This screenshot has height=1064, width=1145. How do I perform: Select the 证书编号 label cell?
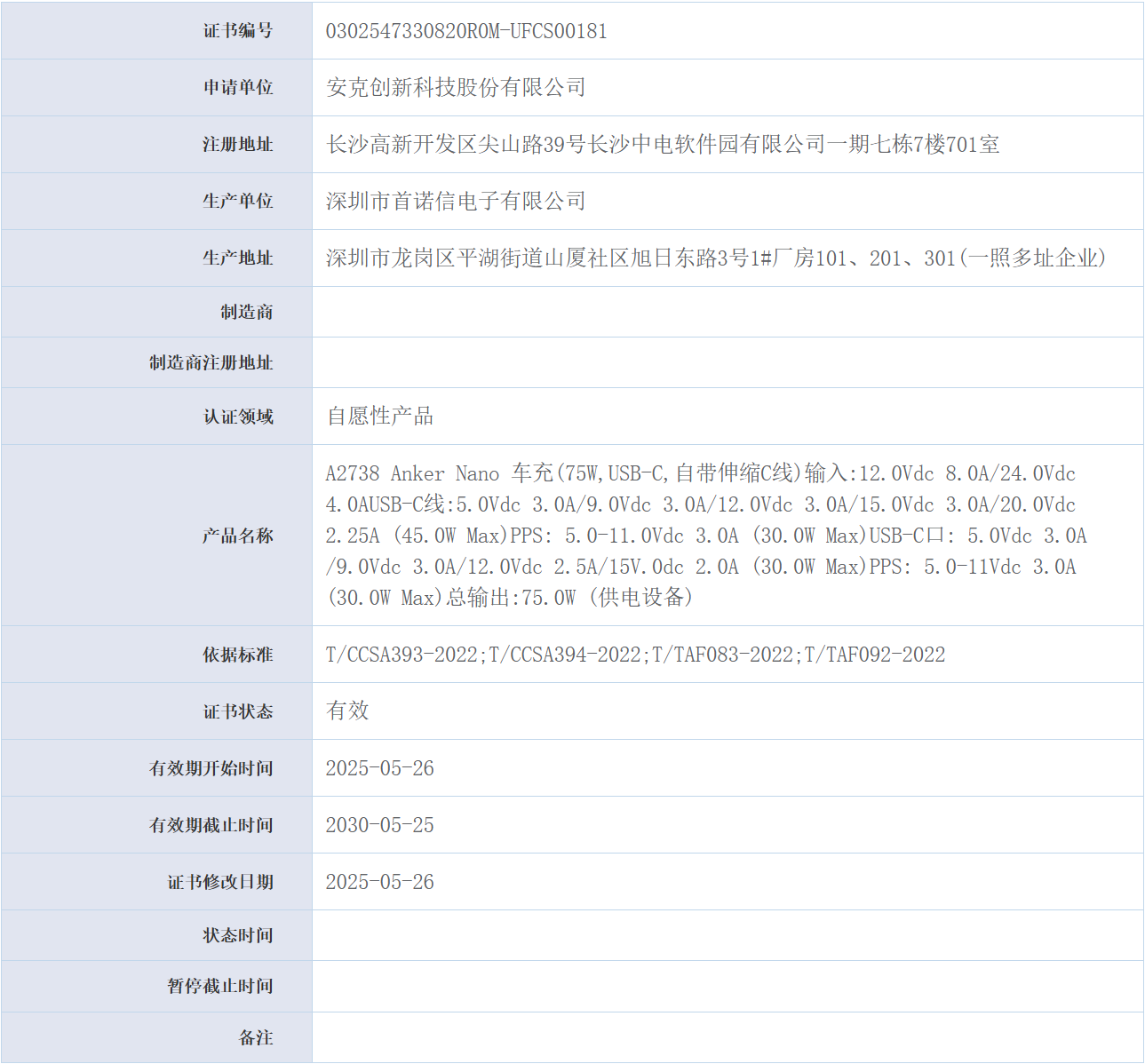[156, 31]
